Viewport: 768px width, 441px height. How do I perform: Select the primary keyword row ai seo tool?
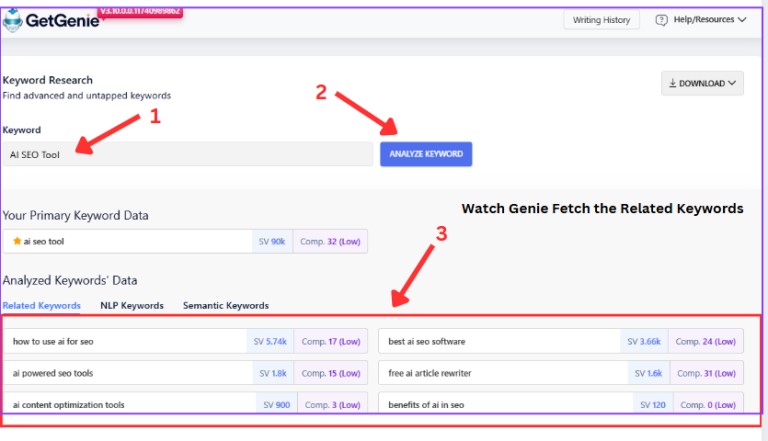tap(185, 241)
